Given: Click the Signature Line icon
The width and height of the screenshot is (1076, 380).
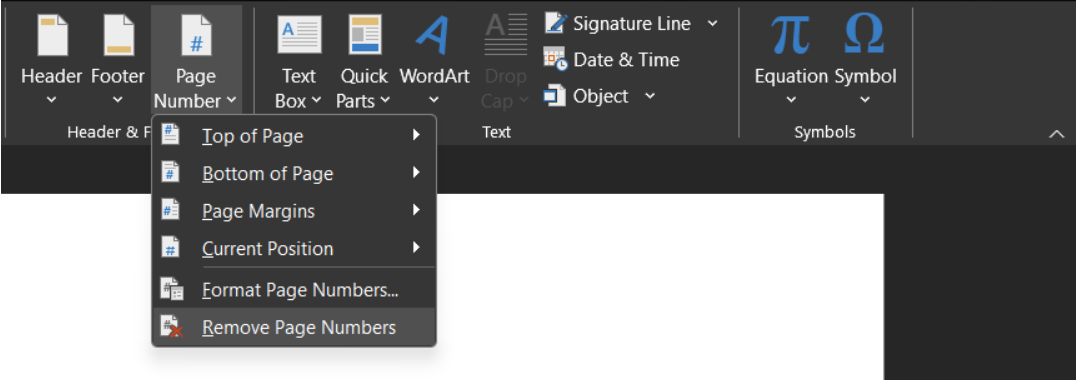Looking at the screenshot, I should click(556, 23).
